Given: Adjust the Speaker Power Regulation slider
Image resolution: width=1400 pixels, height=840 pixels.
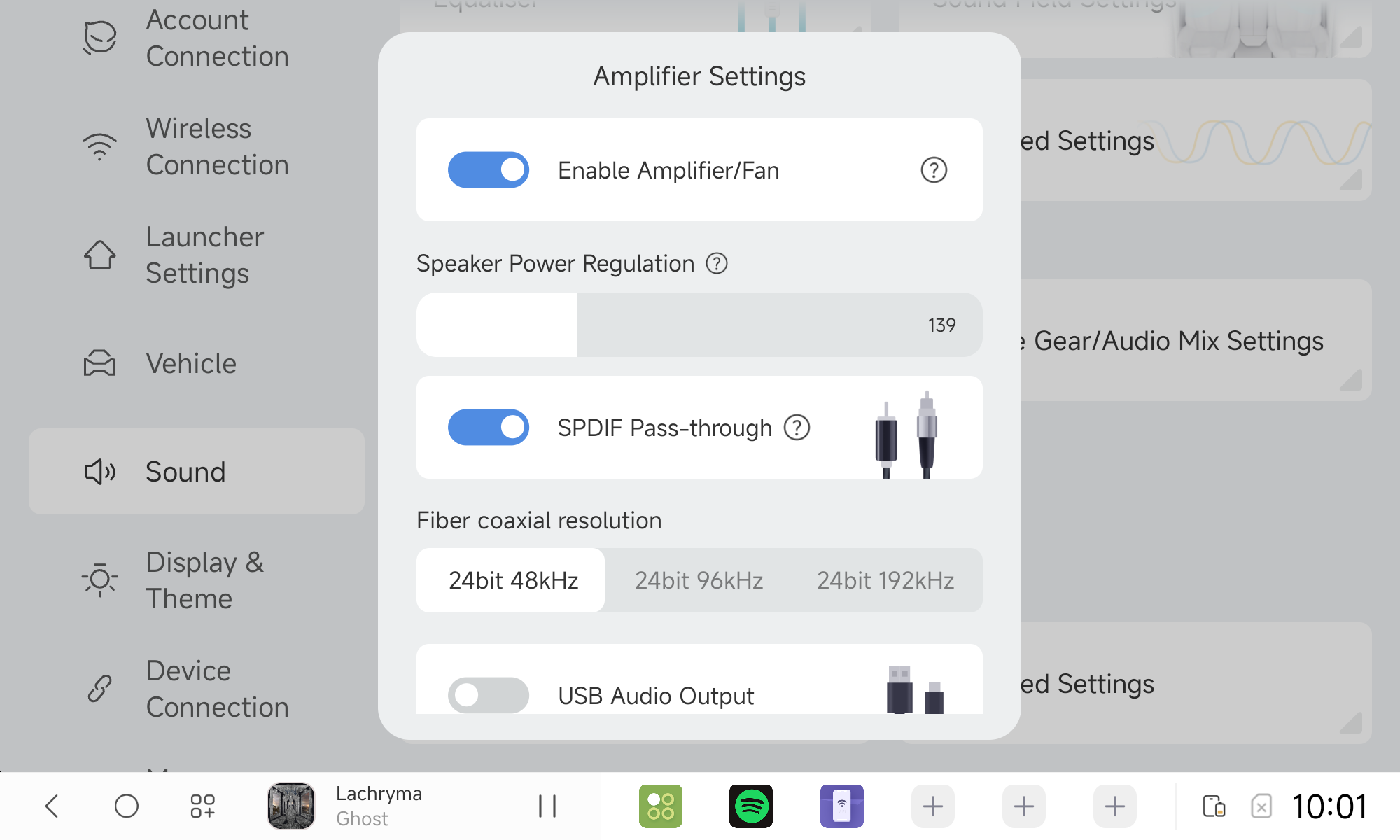Looking at the screenshot, I should click(699, 325).
